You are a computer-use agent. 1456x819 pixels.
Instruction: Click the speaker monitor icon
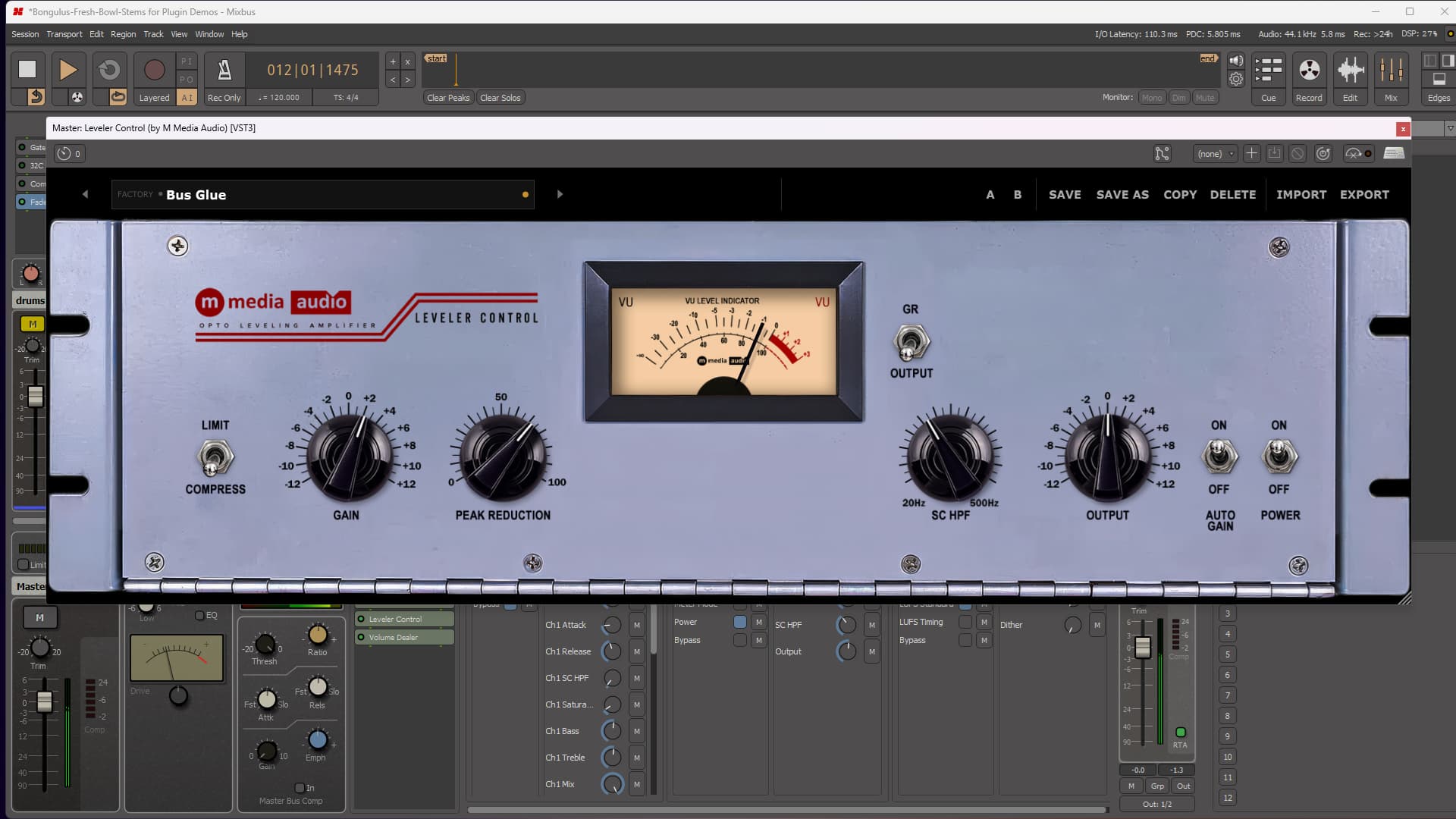tap(1236, 61)
